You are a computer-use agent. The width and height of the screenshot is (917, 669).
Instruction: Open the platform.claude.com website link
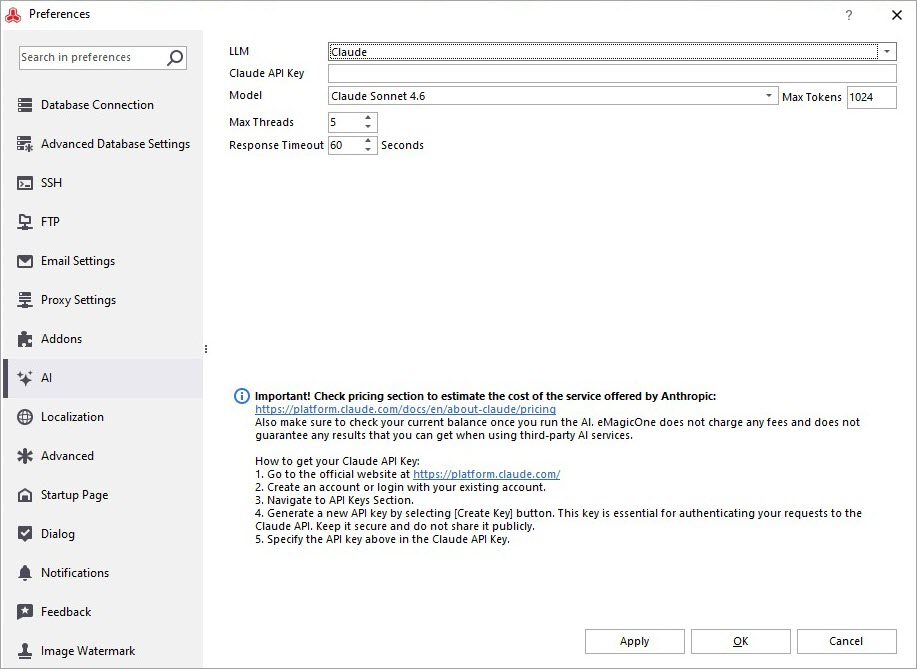pos(486,474)
